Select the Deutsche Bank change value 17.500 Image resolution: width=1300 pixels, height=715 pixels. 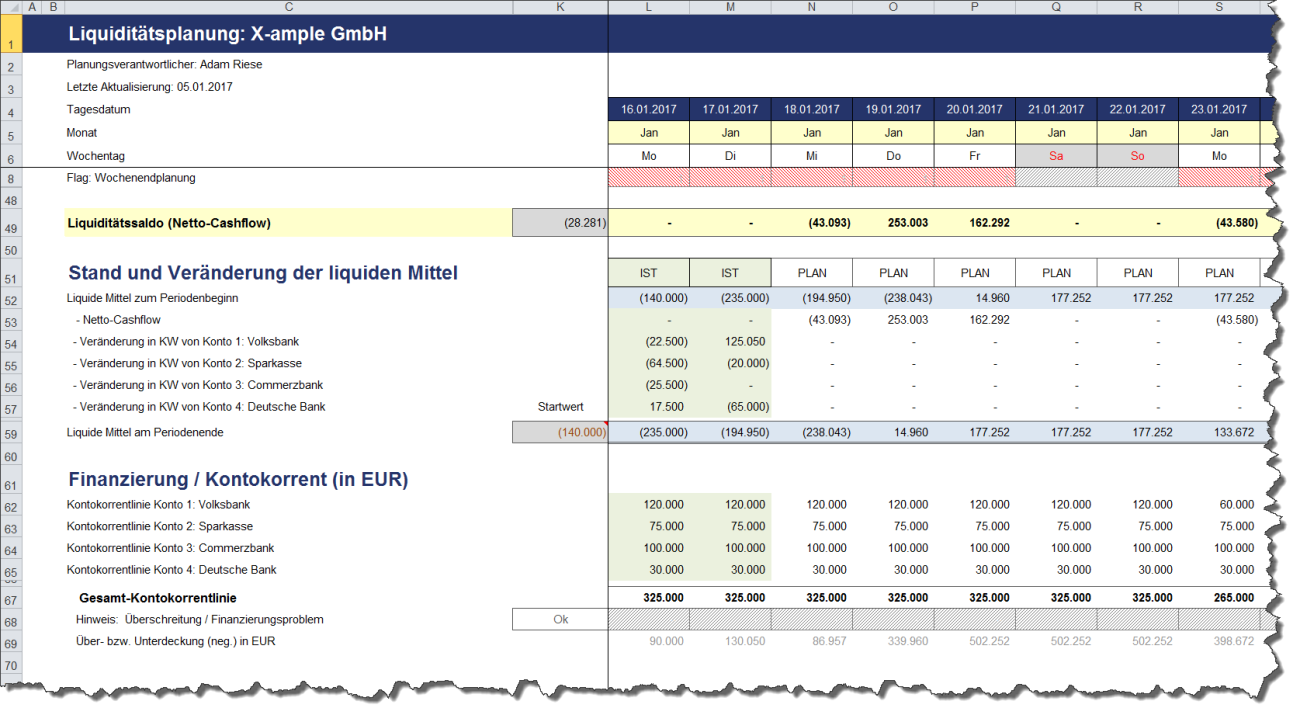tap(649, 407)
